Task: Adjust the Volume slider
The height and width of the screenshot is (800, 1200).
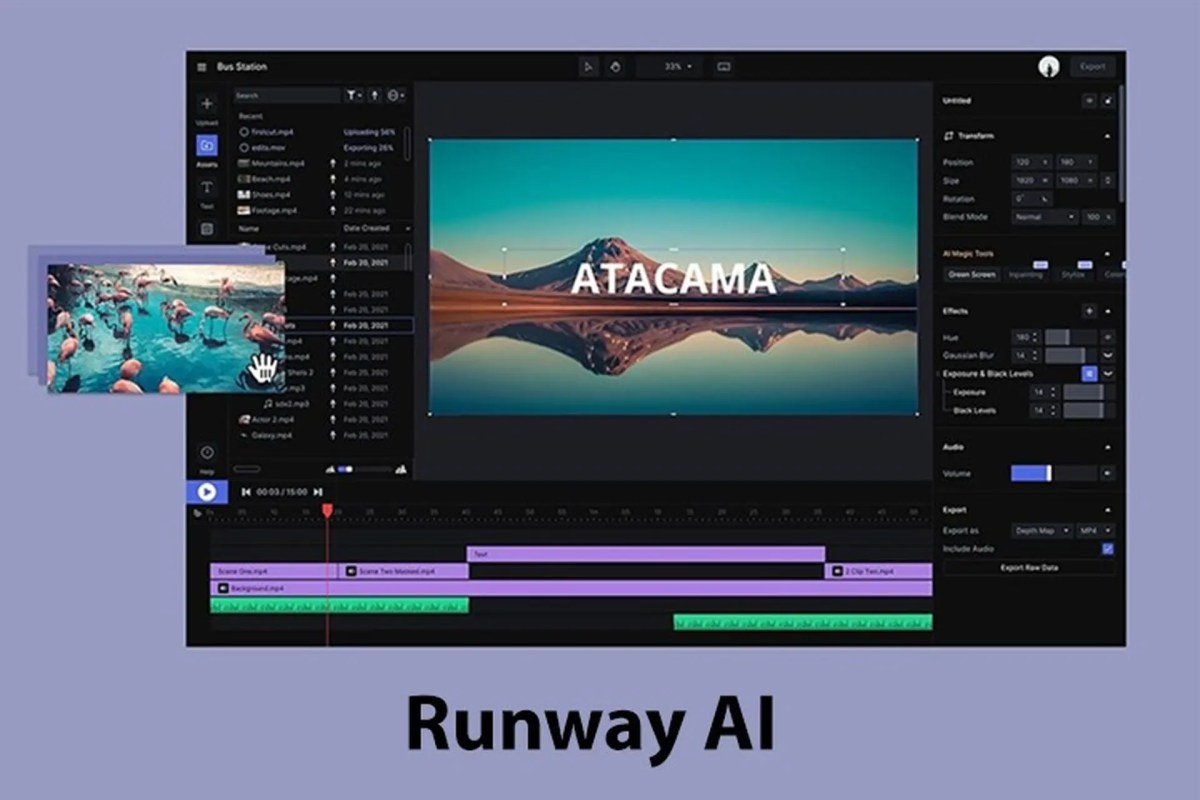Action: (x=1053, y=474)
